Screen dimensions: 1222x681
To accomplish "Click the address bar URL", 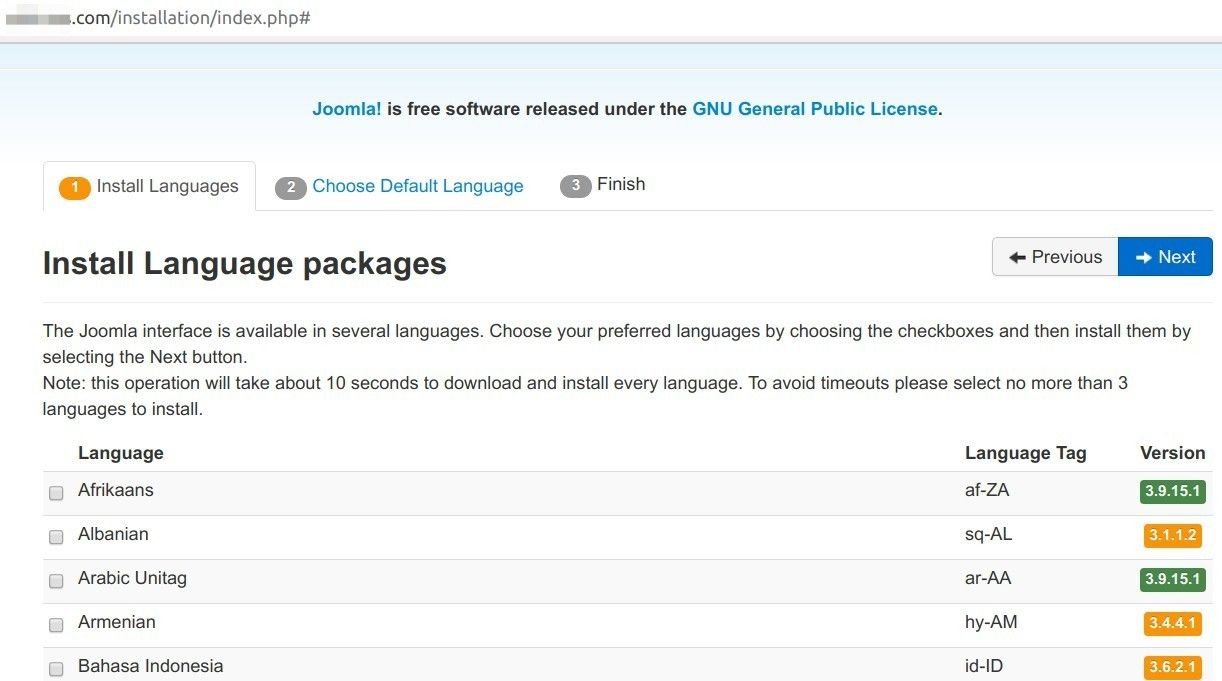I will (x=160, y=18).
